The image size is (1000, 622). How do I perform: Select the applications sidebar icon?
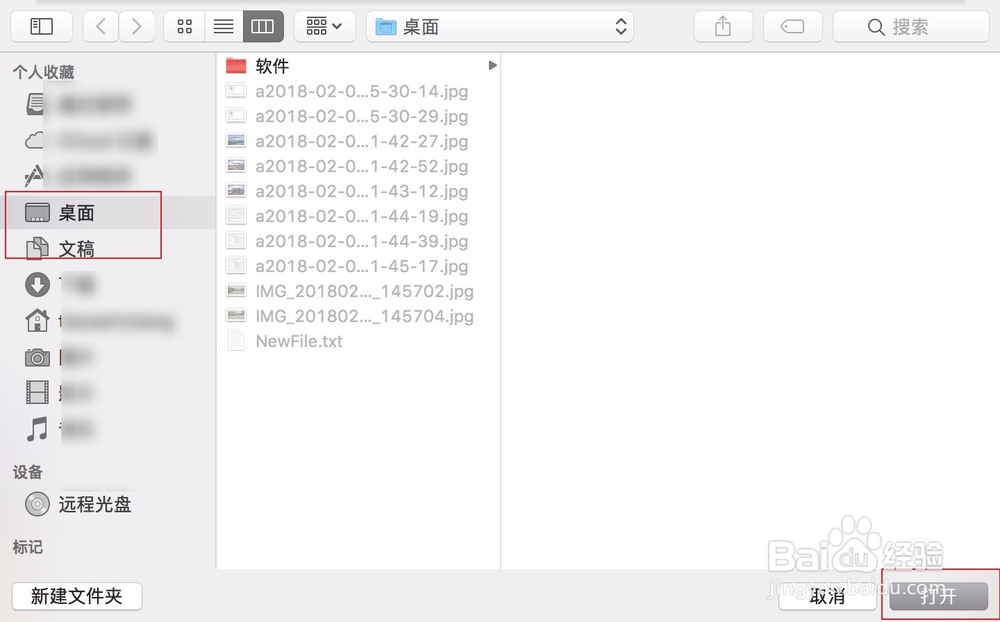34,175
